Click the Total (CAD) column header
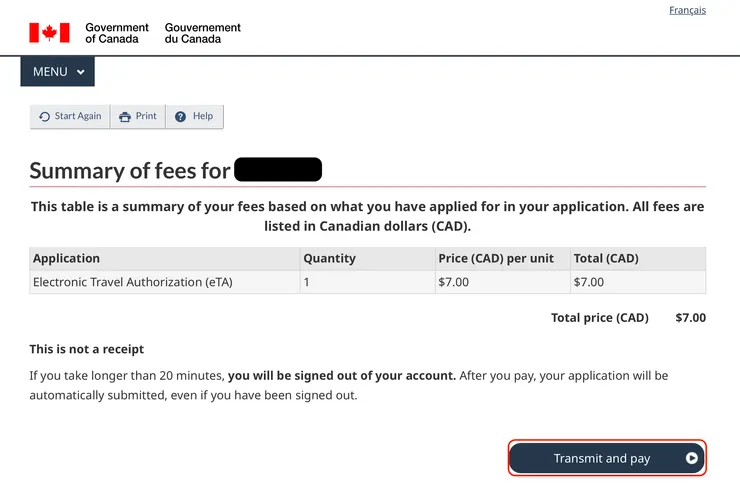 click(x=606, y=258)
